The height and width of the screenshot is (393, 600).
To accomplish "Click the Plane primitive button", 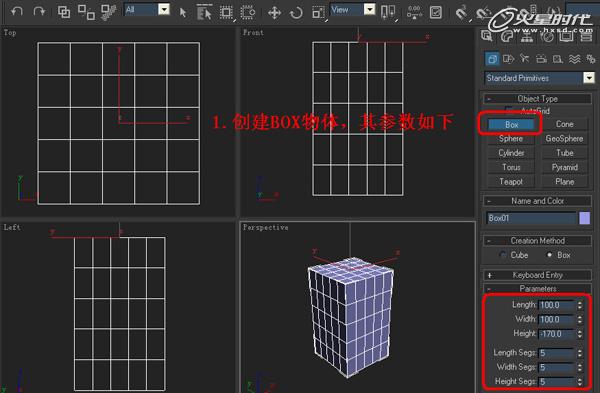I will pos(564,182).
